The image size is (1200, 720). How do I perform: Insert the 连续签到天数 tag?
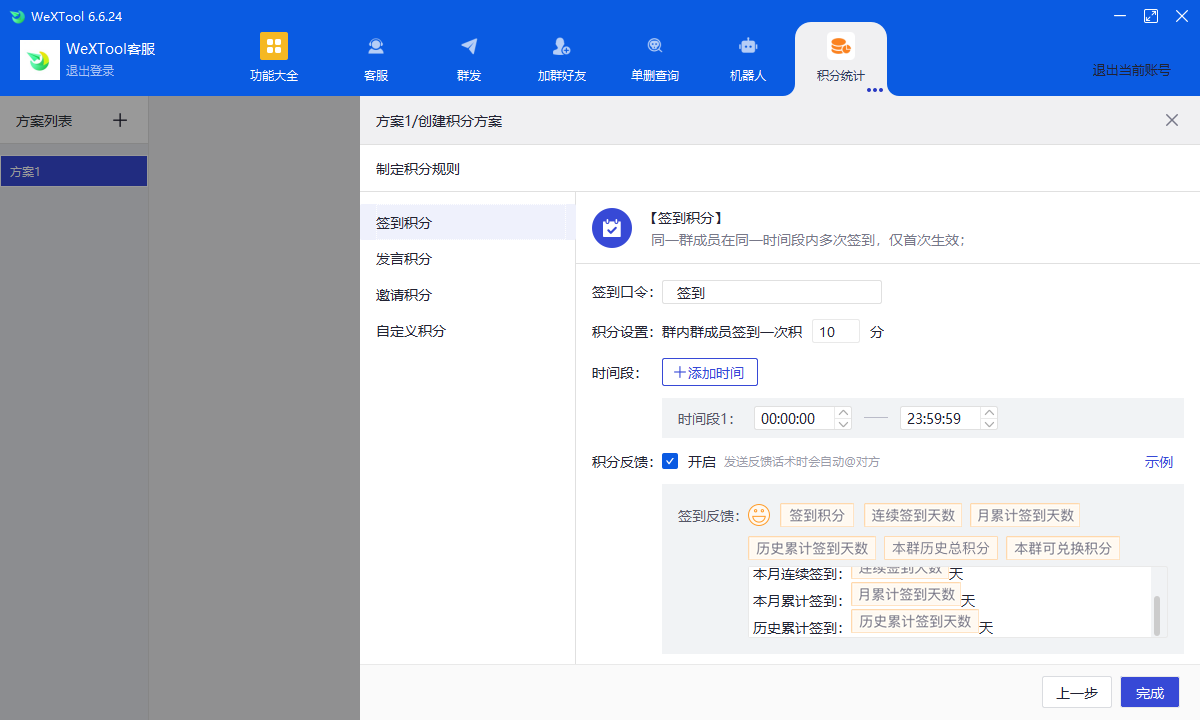(x=912, y=516)
